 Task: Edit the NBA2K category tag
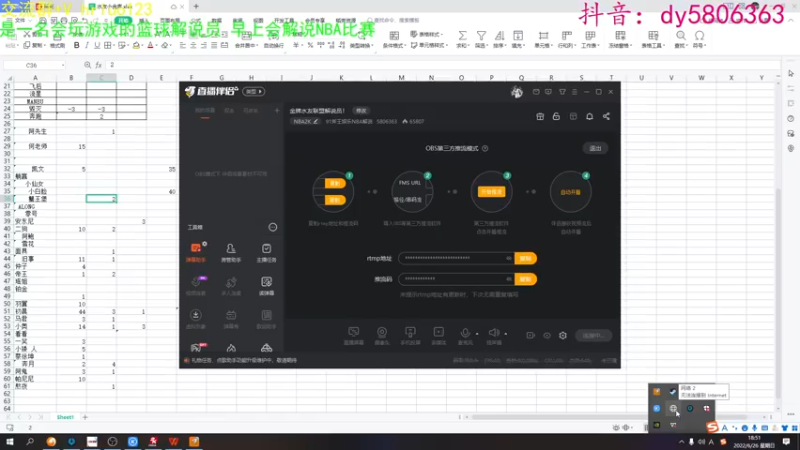306,121
